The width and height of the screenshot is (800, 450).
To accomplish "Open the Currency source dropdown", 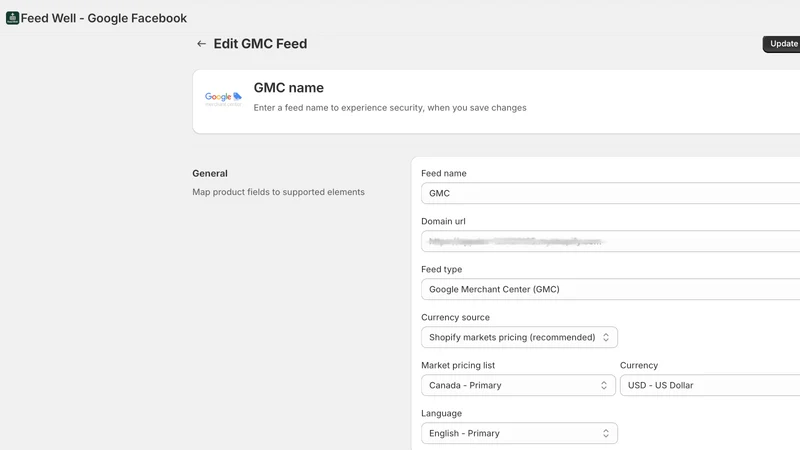I will point(519,337).
